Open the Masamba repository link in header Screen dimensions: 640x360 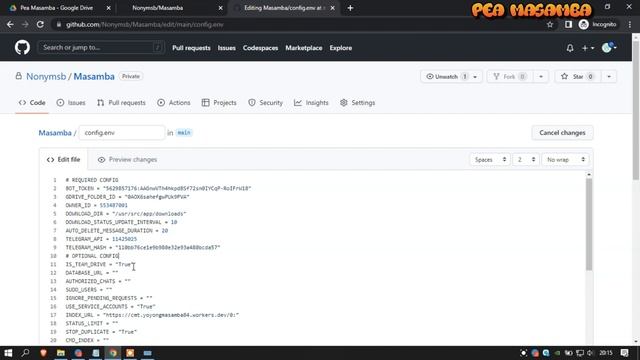[94, 76]
